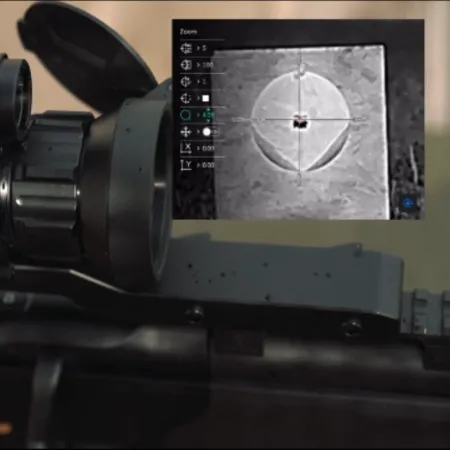Screen dimensions: 450x450
Task: Select the reticle icon beside value 100
Action: [186, 65]
